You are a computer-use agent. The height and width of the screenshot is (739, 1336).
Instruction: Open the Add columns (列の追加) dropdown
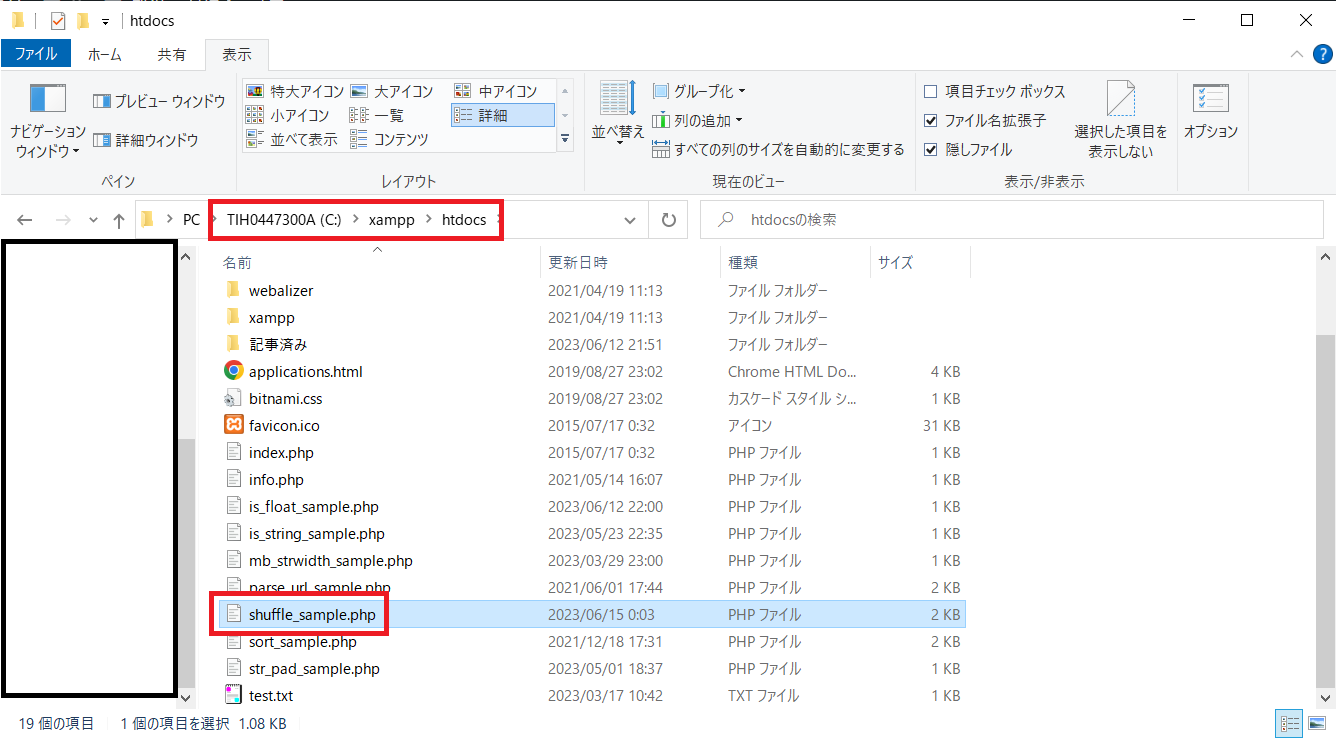coord(698,121)
